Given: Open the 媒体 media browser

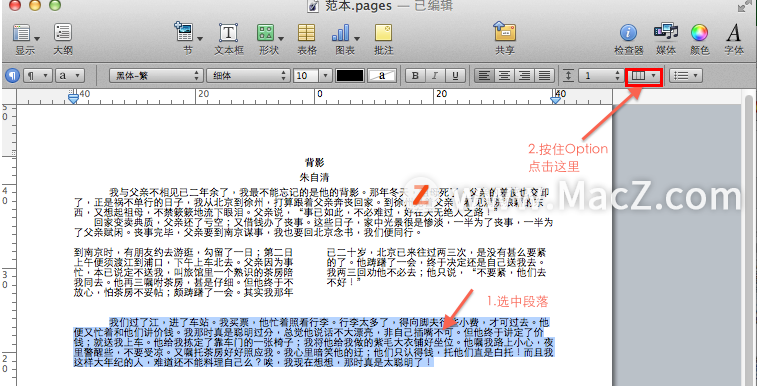Looking at the screenshot, I should [x=666, y=32].
